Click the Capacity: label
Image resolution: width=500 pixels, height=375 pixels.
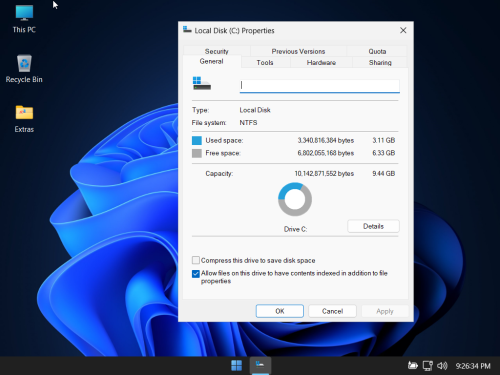point(219,173)
